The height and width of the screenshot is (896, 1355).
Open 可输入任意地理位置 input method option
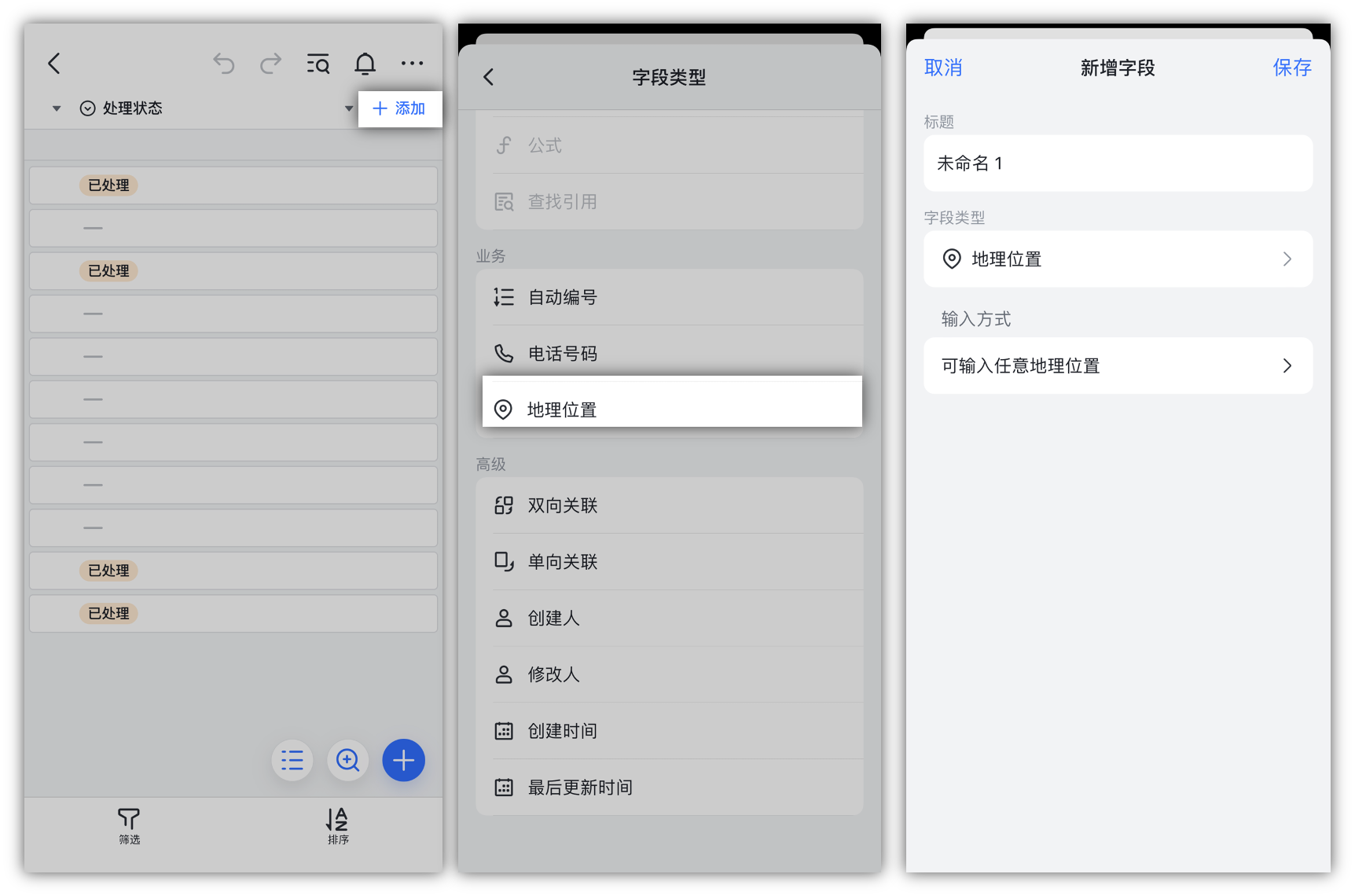point(1117,366)
